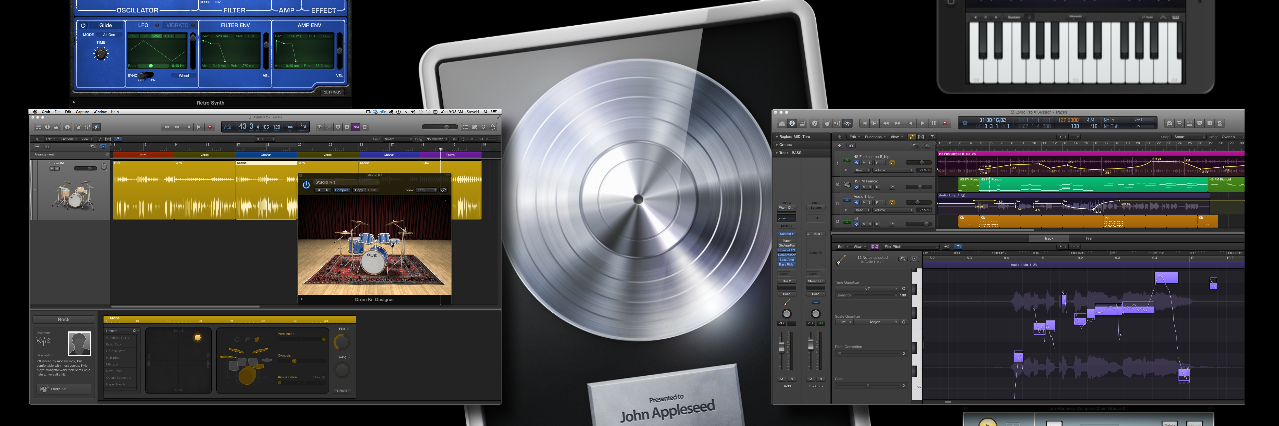Turn off the Drum Kit Designer power button
1279x426 pixels.
pyautogui.click(x=306, y=185)
